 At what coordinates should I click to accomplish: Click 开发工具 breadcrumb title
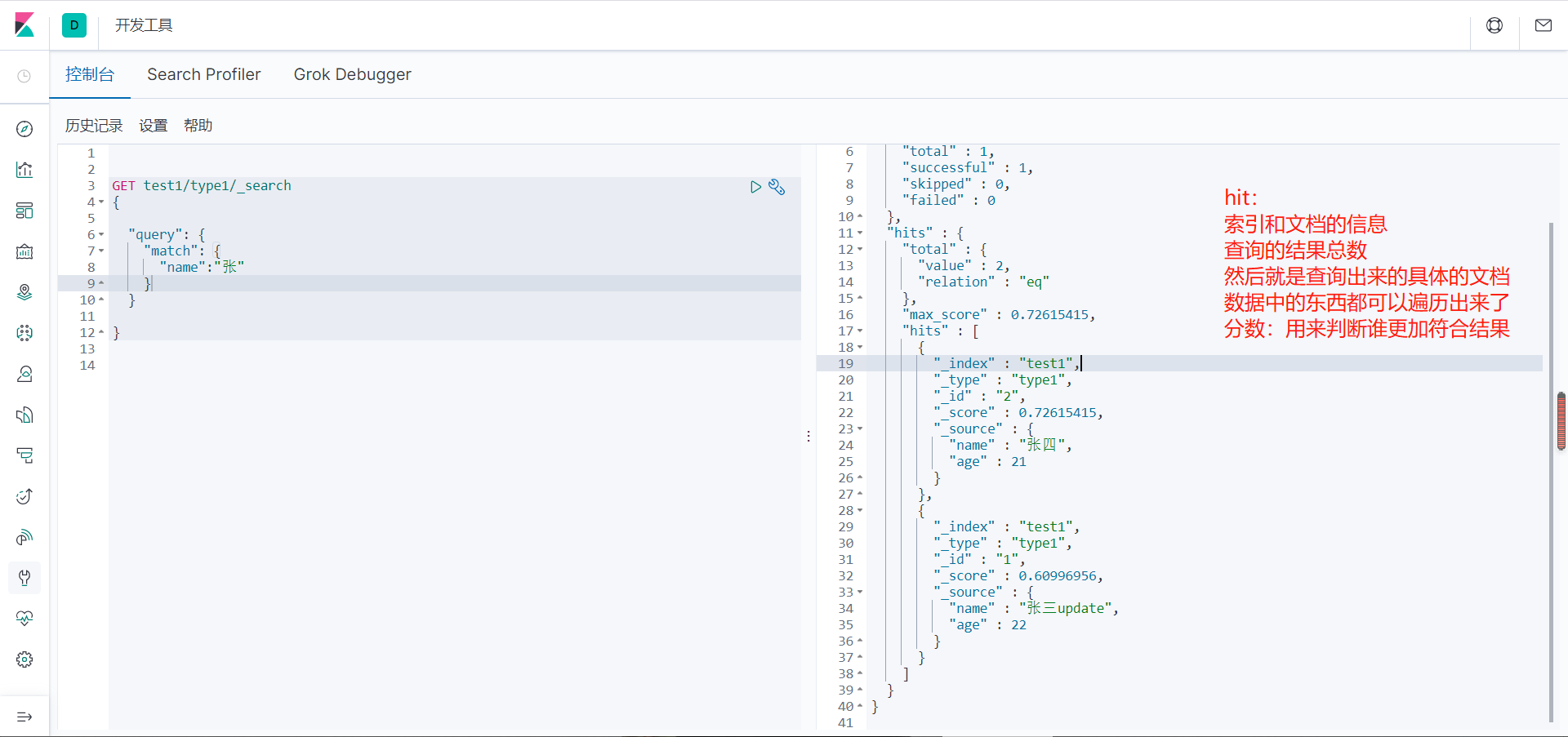[144, 25]
